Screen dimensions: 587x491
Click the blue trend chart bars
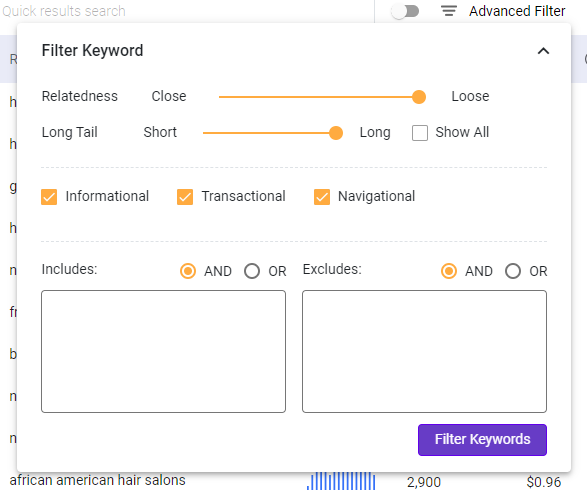tap(341, 481)
